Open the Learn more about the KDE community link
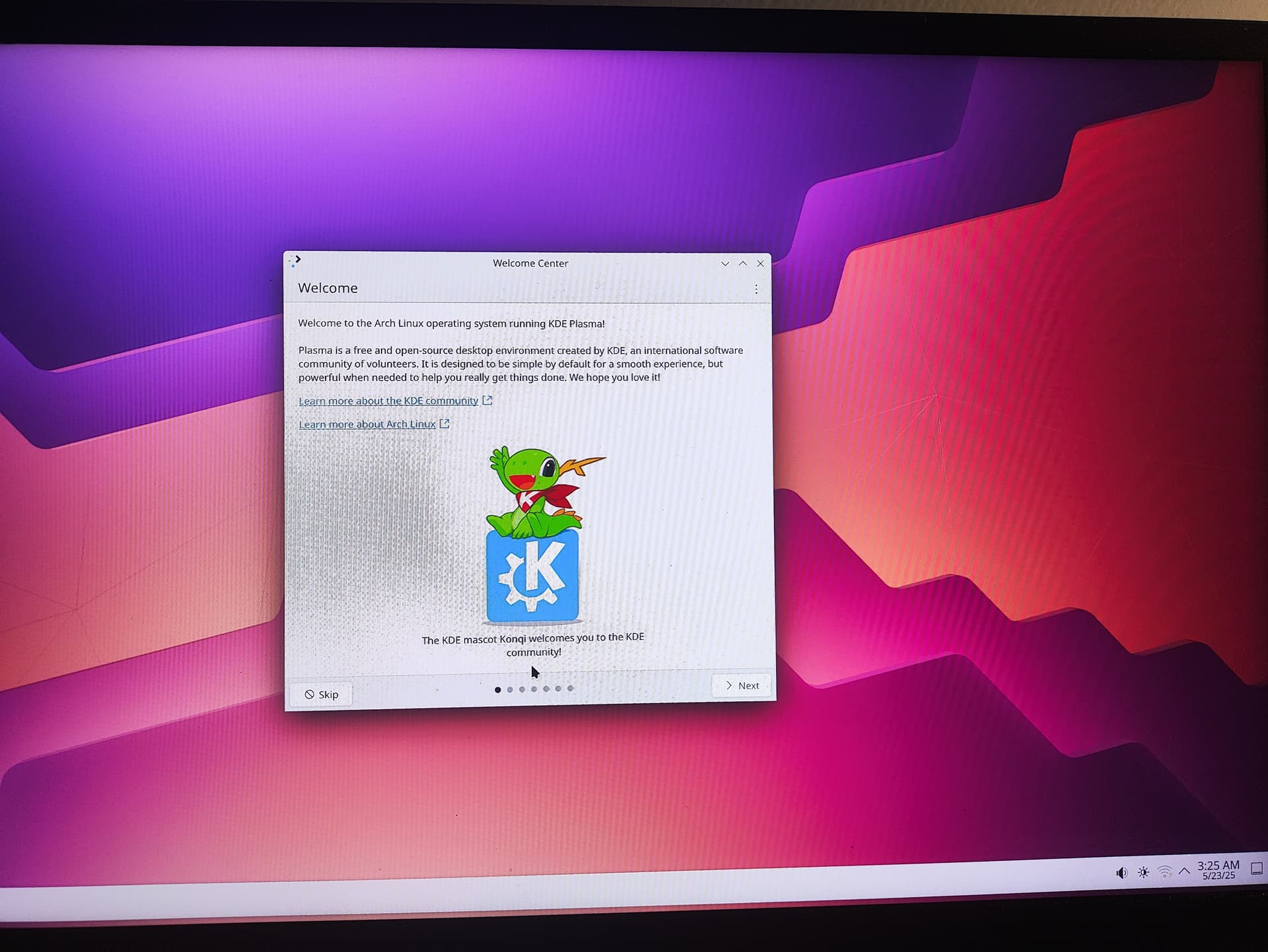This screenshot has width=1268, height=952. click(388, 401)
